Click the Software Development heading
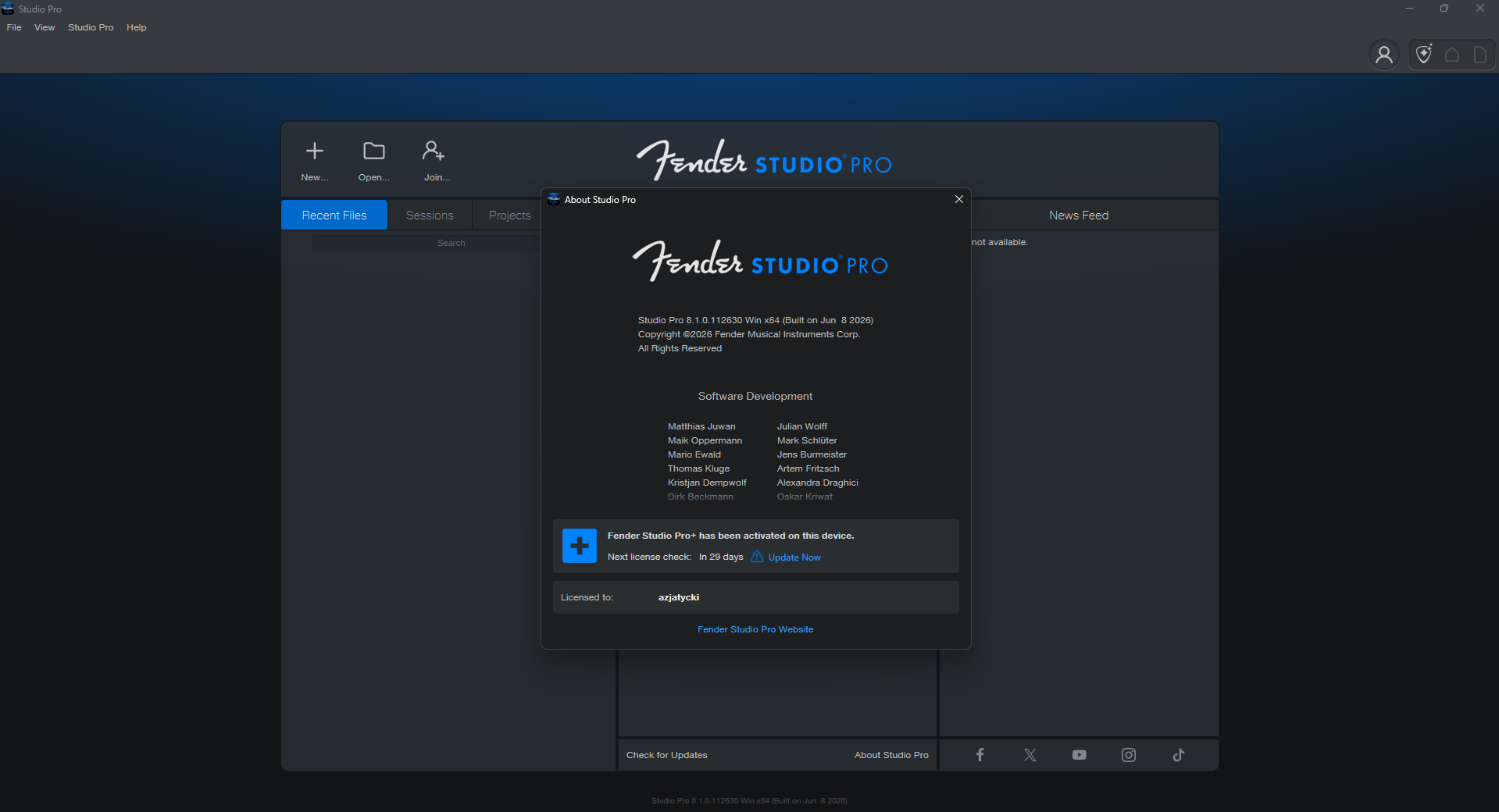1499x812 pixels. coord(755,396)
